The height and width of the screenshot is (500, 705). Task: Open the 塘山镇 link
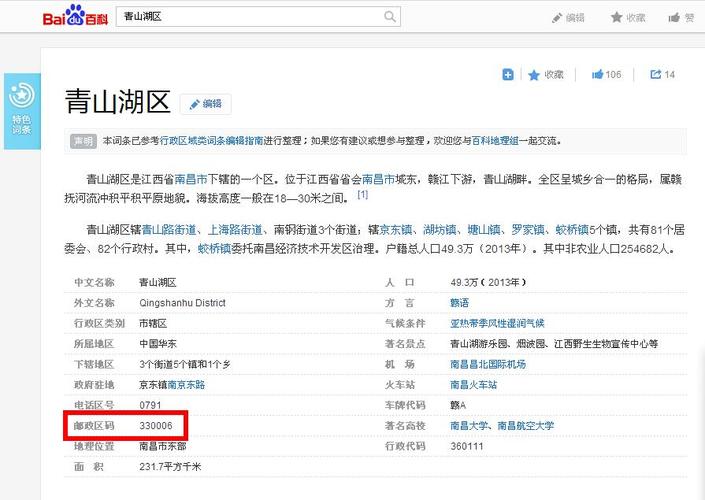[484, 230]
